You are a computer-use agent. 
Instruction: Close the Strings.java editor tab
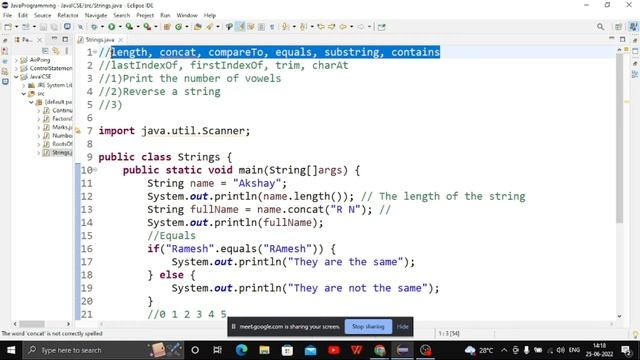121,40
